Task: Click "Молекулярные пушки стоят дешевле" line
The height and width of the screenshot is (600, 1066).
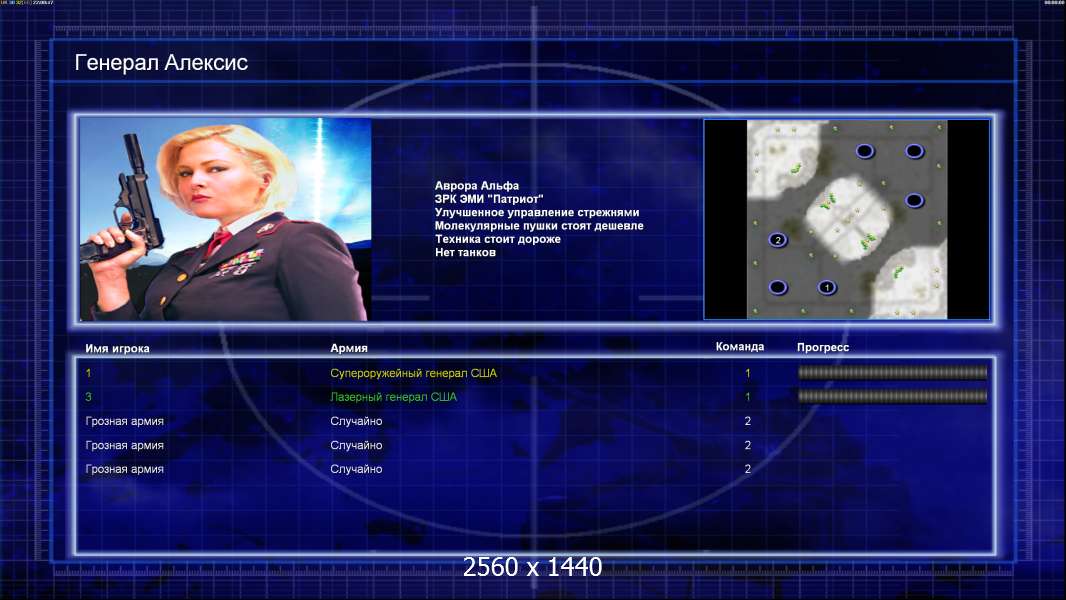Action: 538,226
